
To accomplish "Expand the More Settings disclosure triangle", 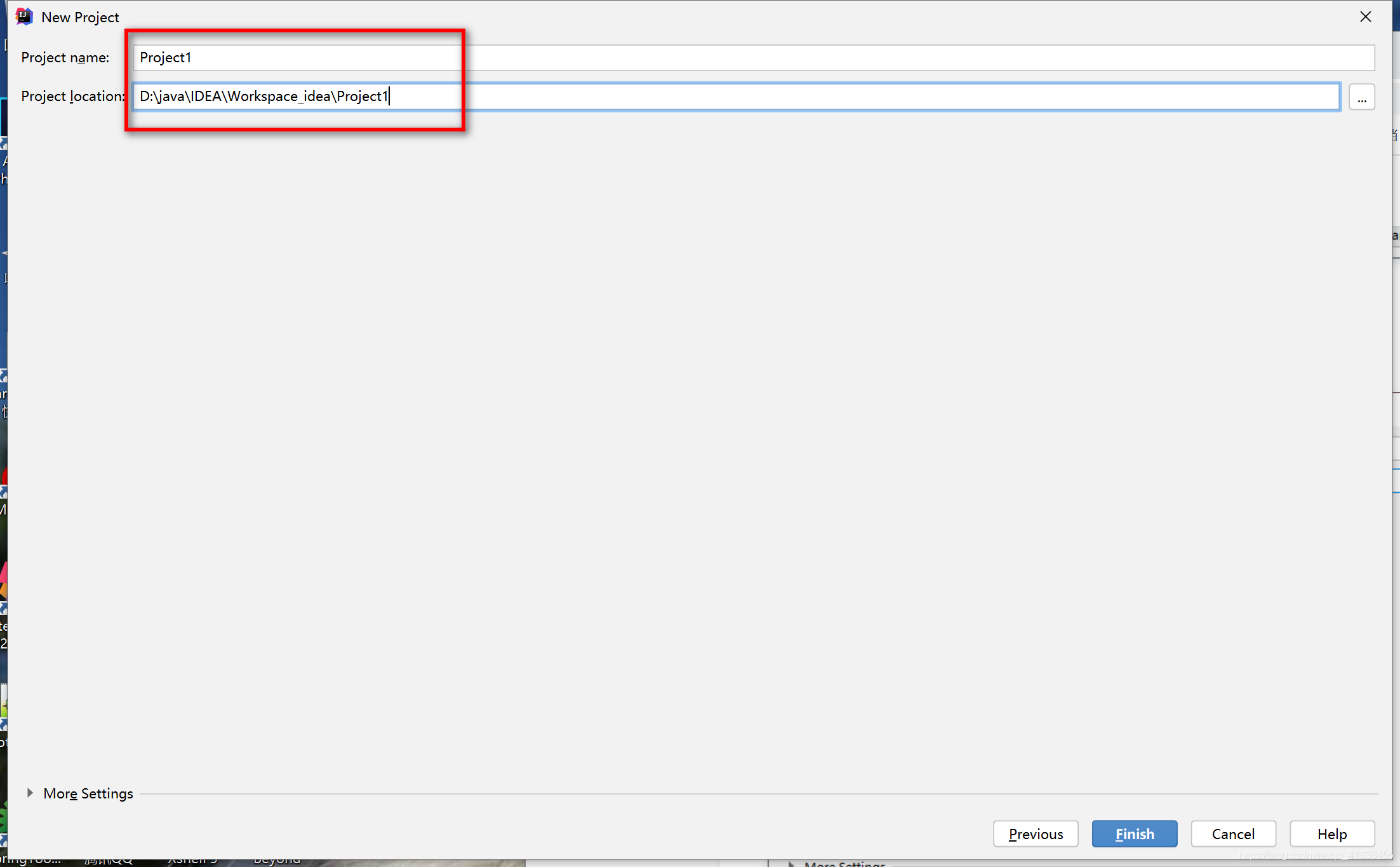I will coord(30,793).
